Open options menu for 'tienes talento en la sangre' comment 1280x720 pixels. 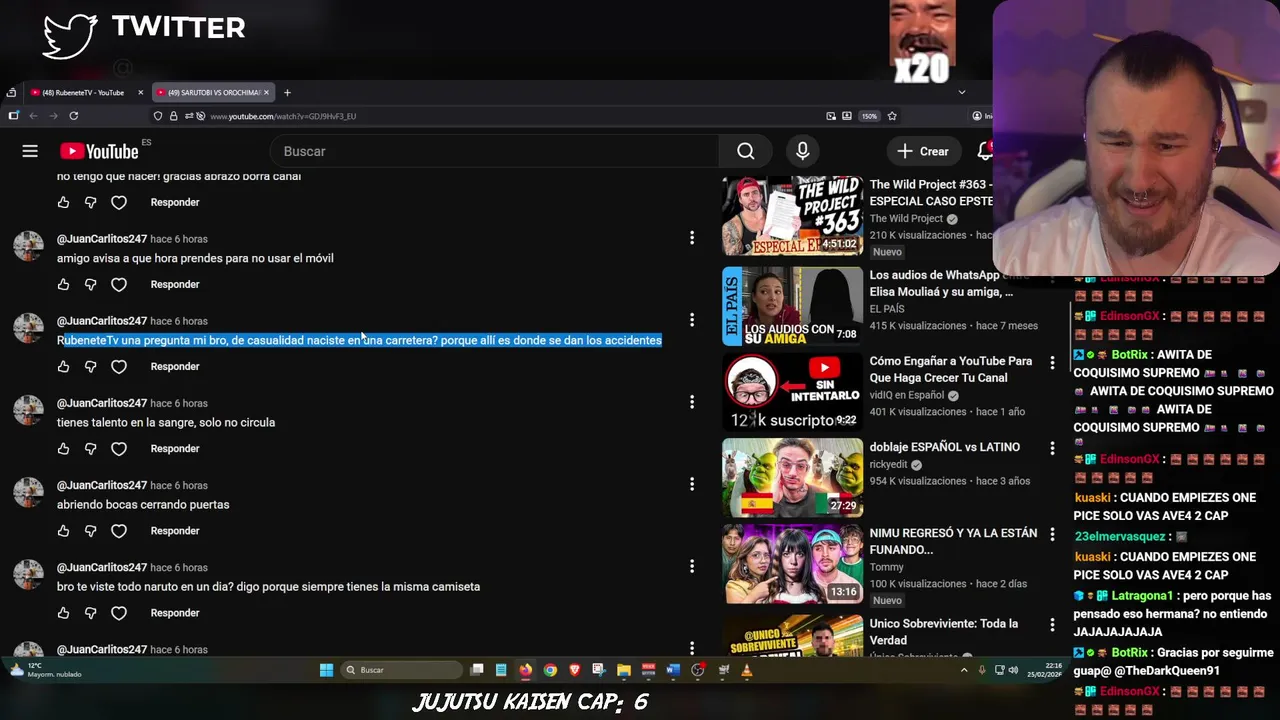tap(691, 402)
